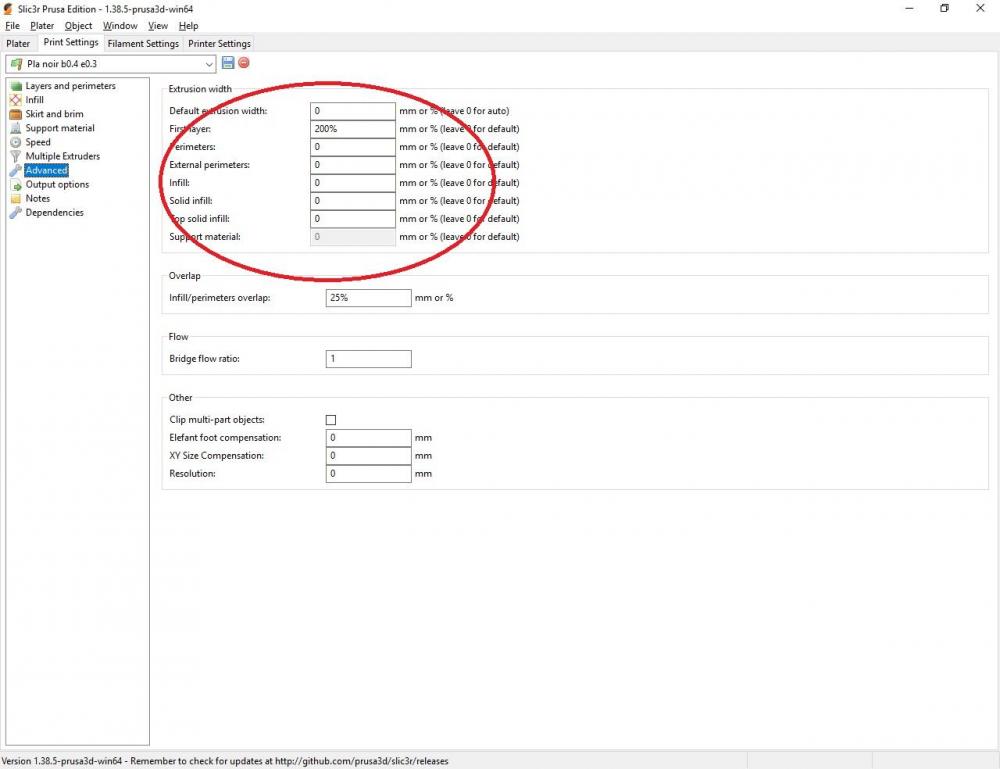Click the Solid infill width field
Viewport: 1000px width, 769px height.
(353, 201)
